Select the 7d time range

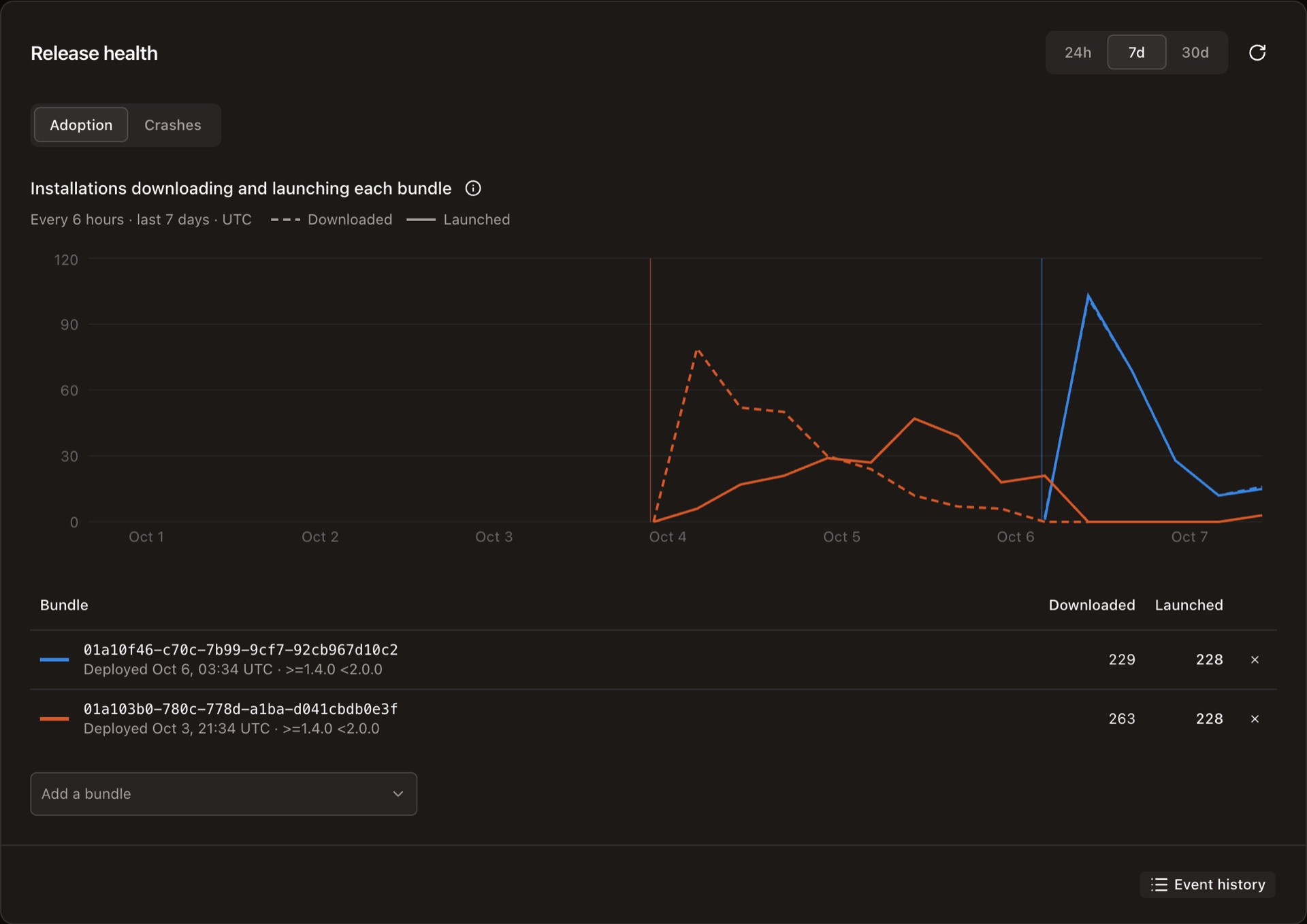pos(1136,52)
